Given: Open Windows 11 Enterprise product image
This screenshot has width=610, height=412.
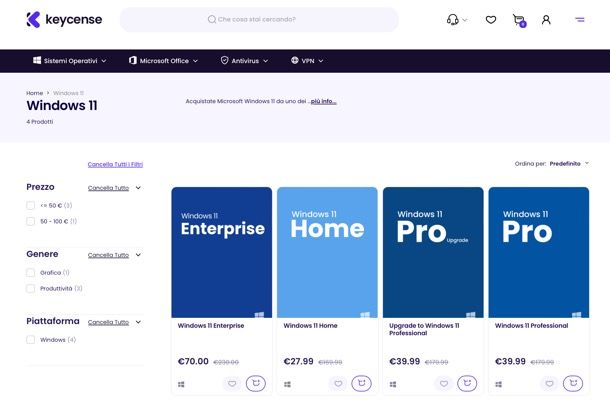Looking at the screenshot, I should [x=222, y=252].
